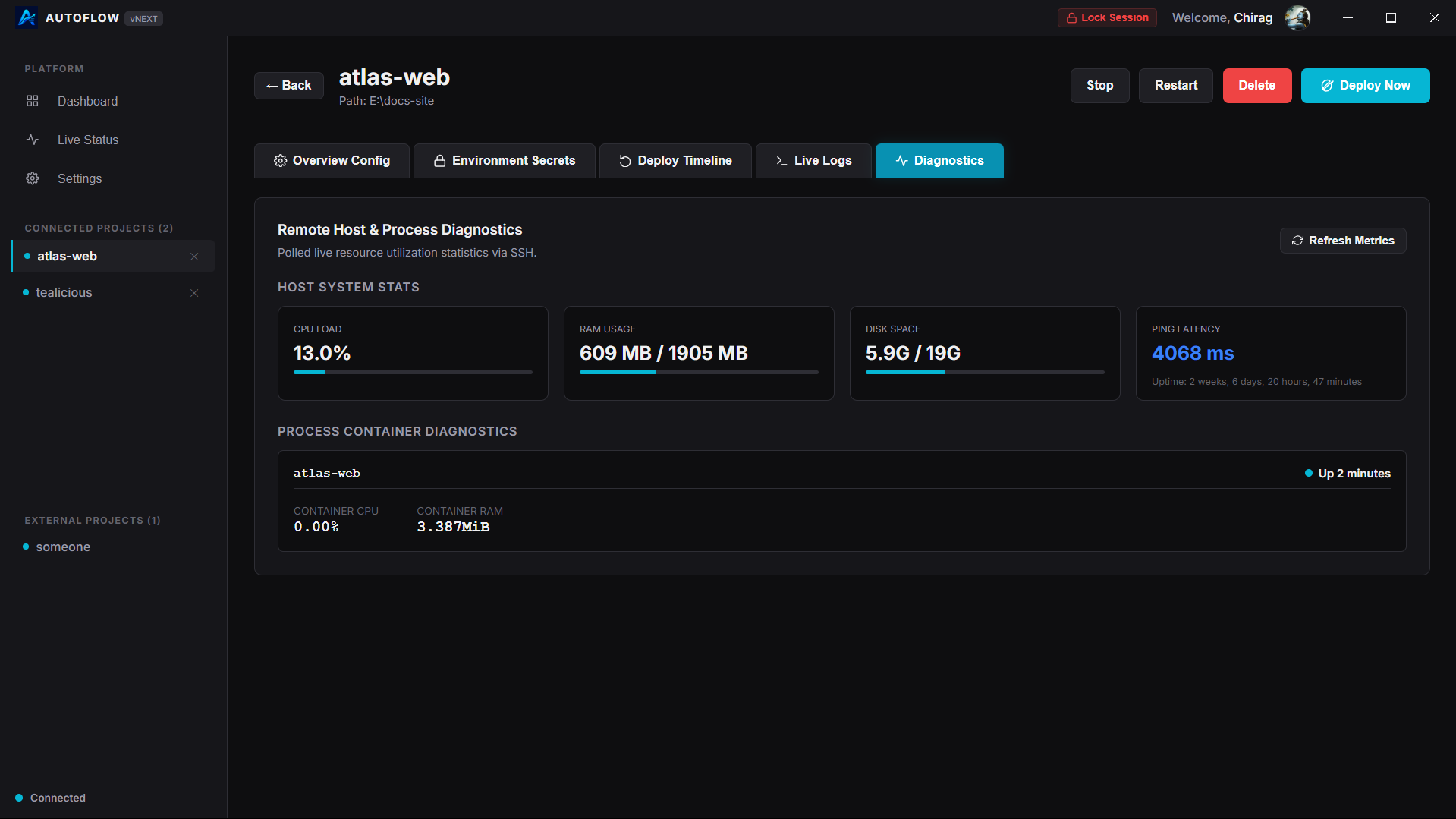
Task: Click the rocket icon in Deploy Now
Action: [1327, 86]
